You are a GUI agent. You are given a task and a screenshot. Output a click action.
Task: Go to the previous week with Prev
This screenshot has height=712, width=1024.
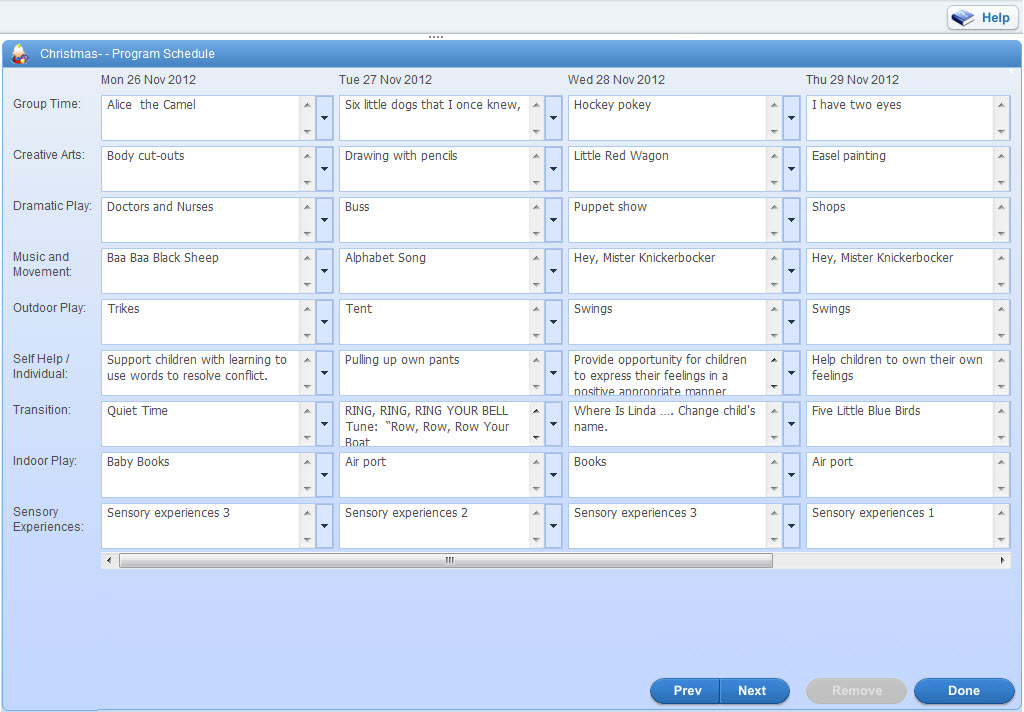[x=686, y=690]
